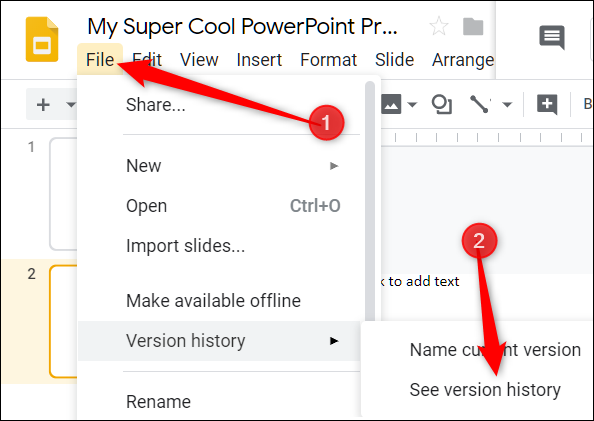Click the add comment icon
Image resolution: width=594 pixels, height=421 pixels.
click(547, 104)
